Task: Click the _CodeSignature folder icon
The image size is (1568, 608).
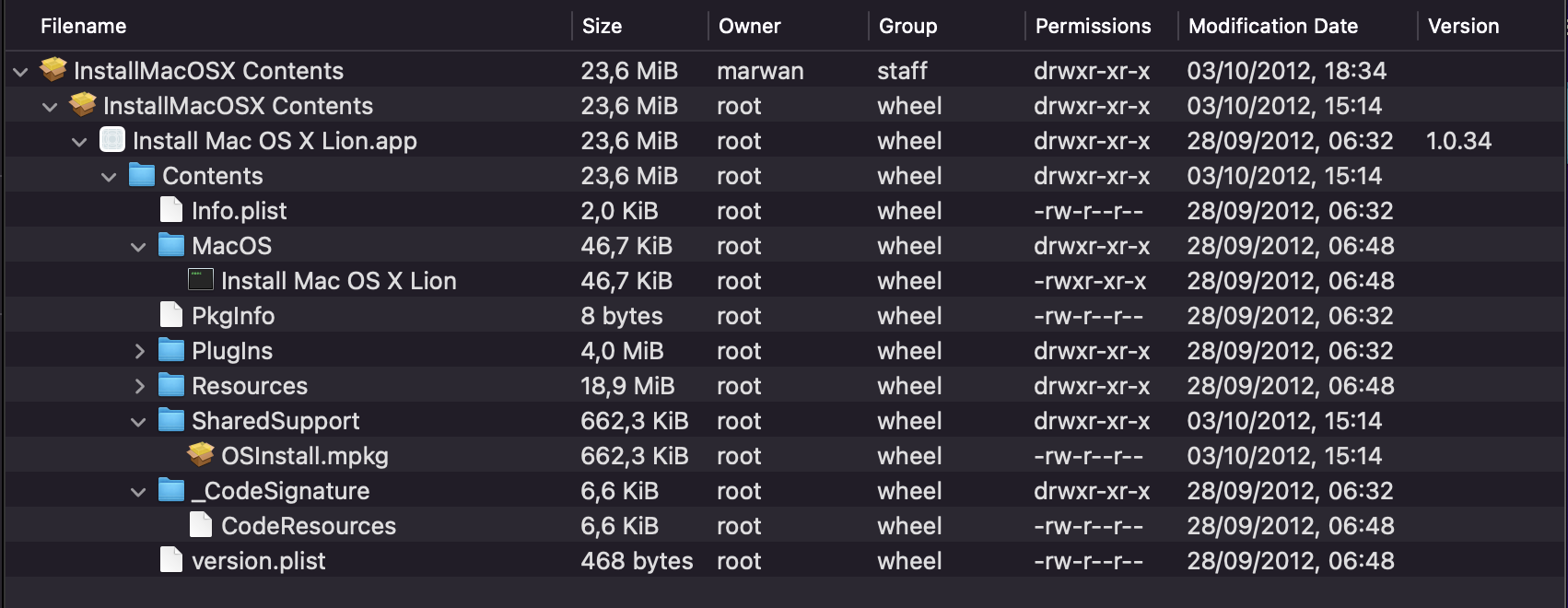Action: (x=171, y=490)
